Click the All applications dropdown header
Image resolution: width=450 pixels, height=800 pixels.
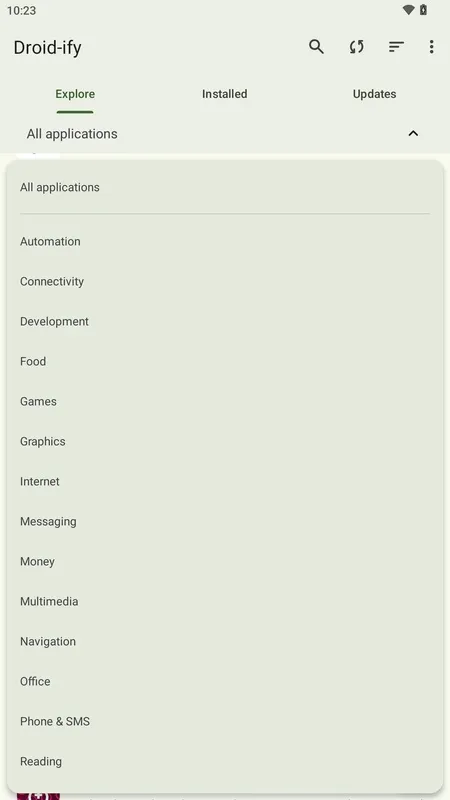pos(225,134)
